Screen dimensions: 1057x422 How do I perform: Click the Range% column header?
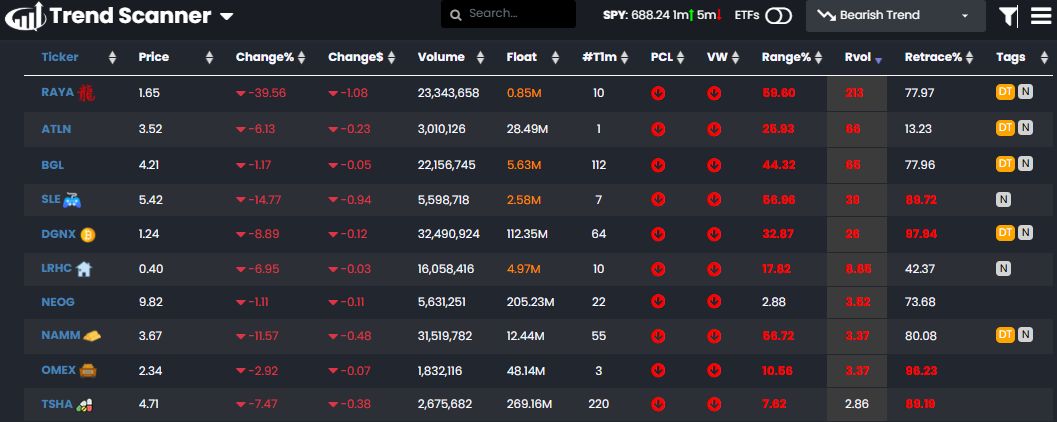[786, 57]
